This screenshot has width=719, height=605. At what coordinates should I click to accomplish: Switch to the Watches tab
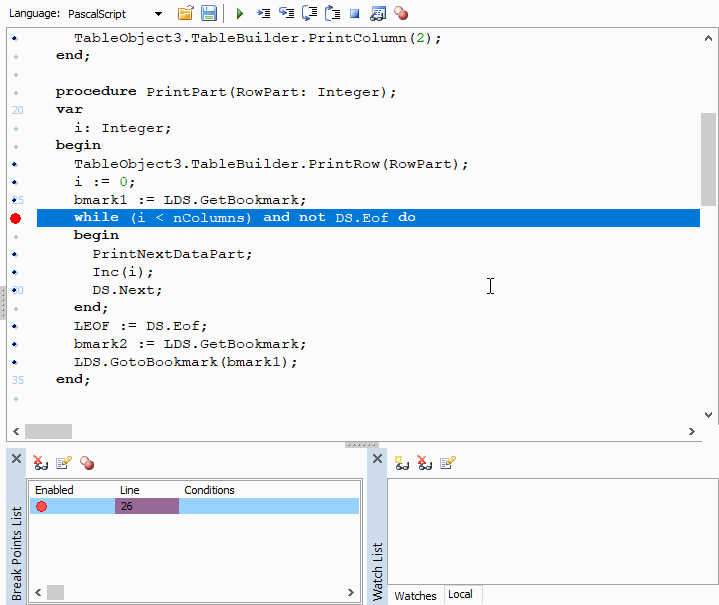click(415, 595)
